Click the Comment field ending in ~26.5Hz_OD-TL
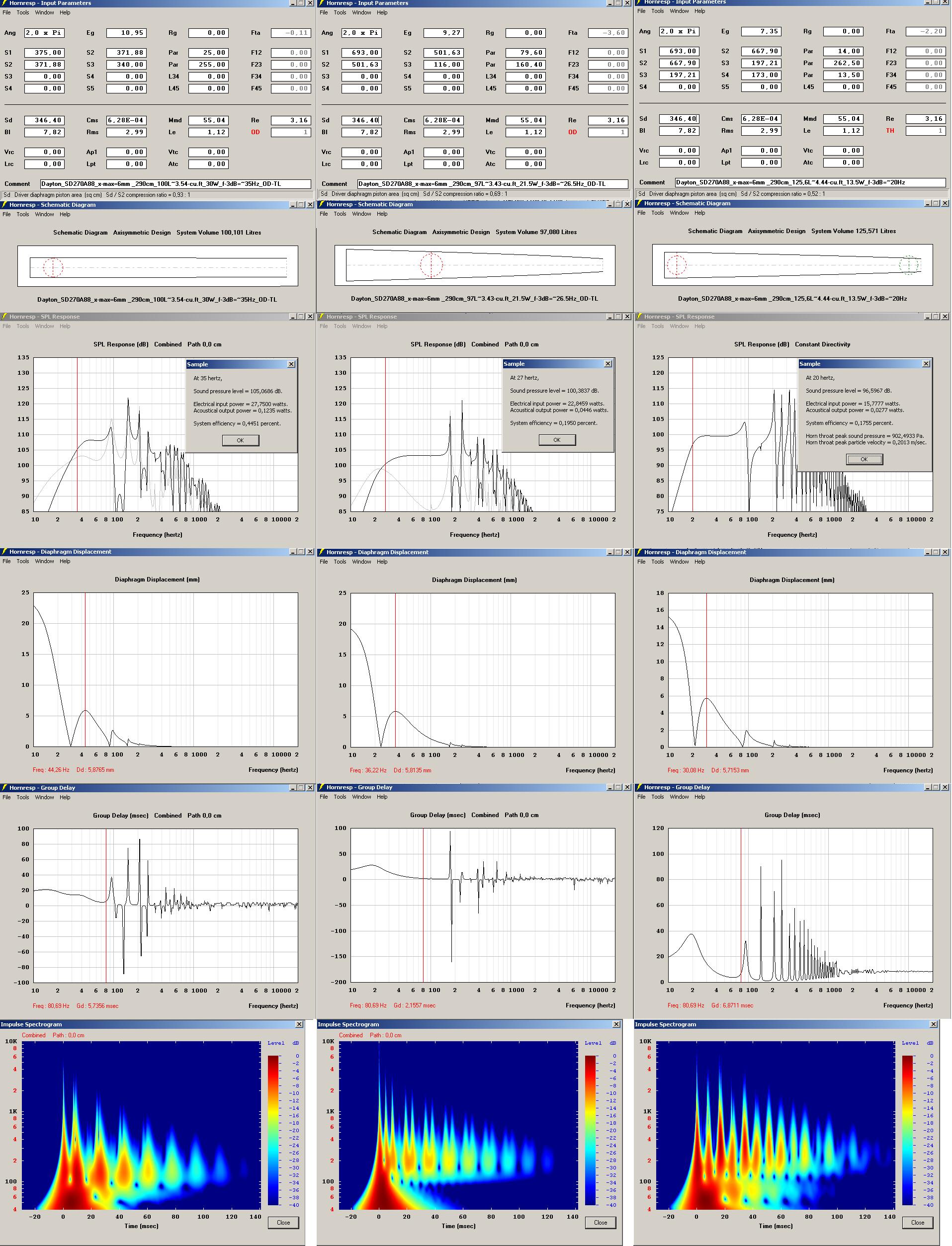Viewport: 952px width, 1246px height. coord(493,184)
